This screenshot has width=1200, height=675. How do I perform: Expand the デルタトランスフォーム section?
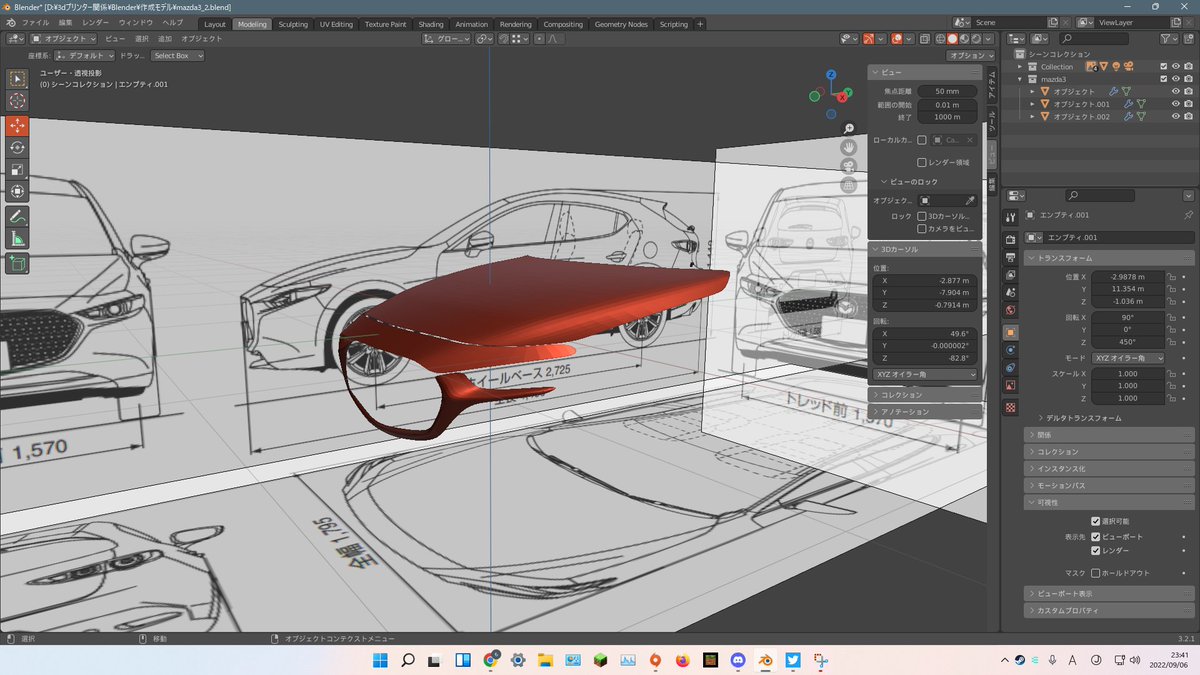1085,417
